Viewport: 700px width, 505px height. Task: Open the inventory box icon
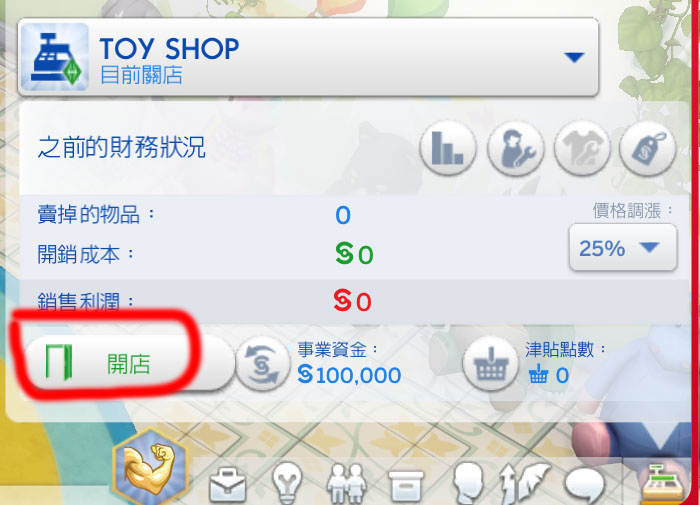pos(406,486)
